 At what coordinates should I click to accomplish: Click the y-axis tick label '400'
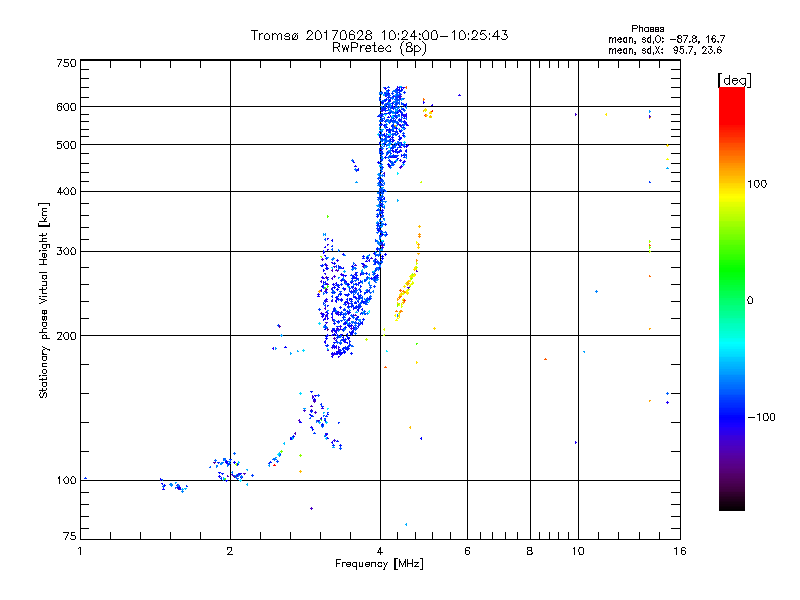point(66,192)
